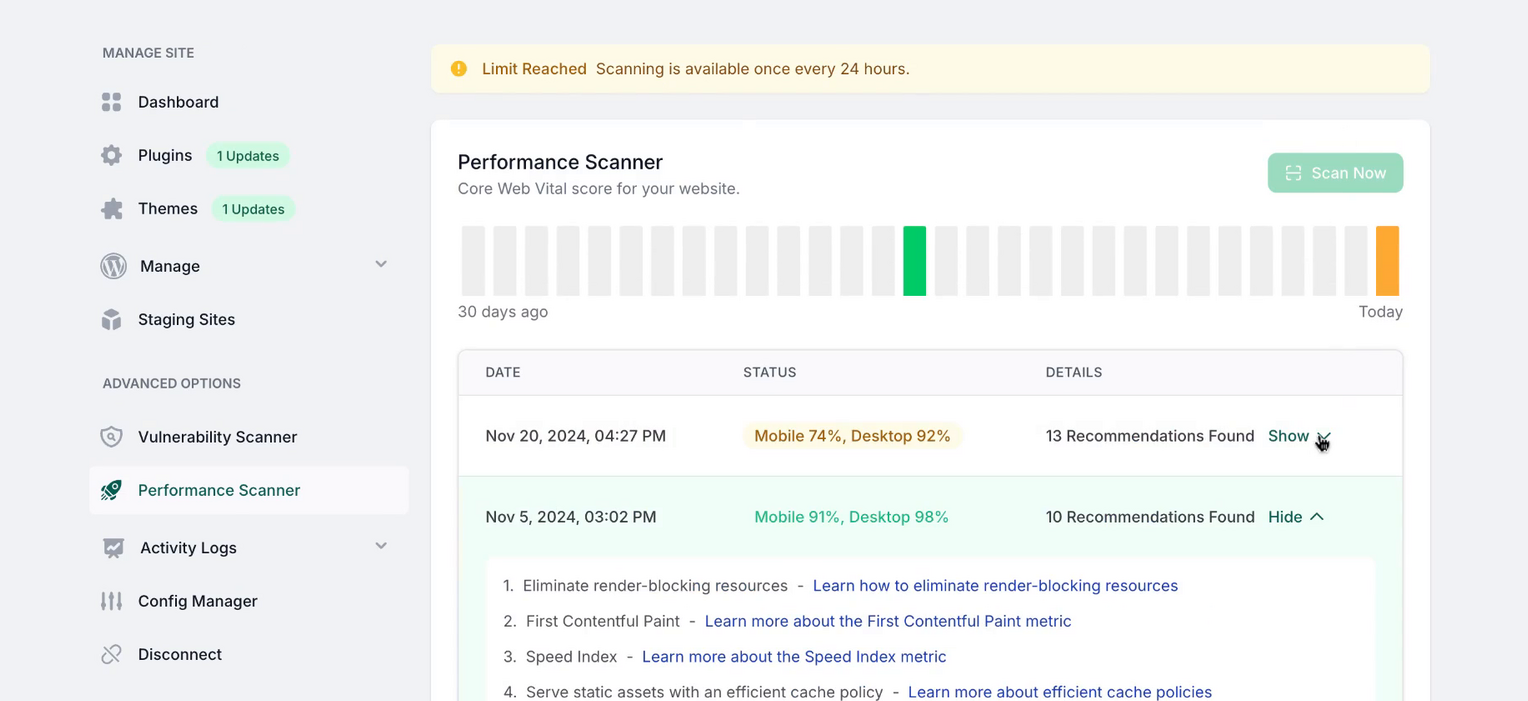Open Learn more about the Speed Index link
This screenshot has width=1528, height=701.
[x=794, y=657]
